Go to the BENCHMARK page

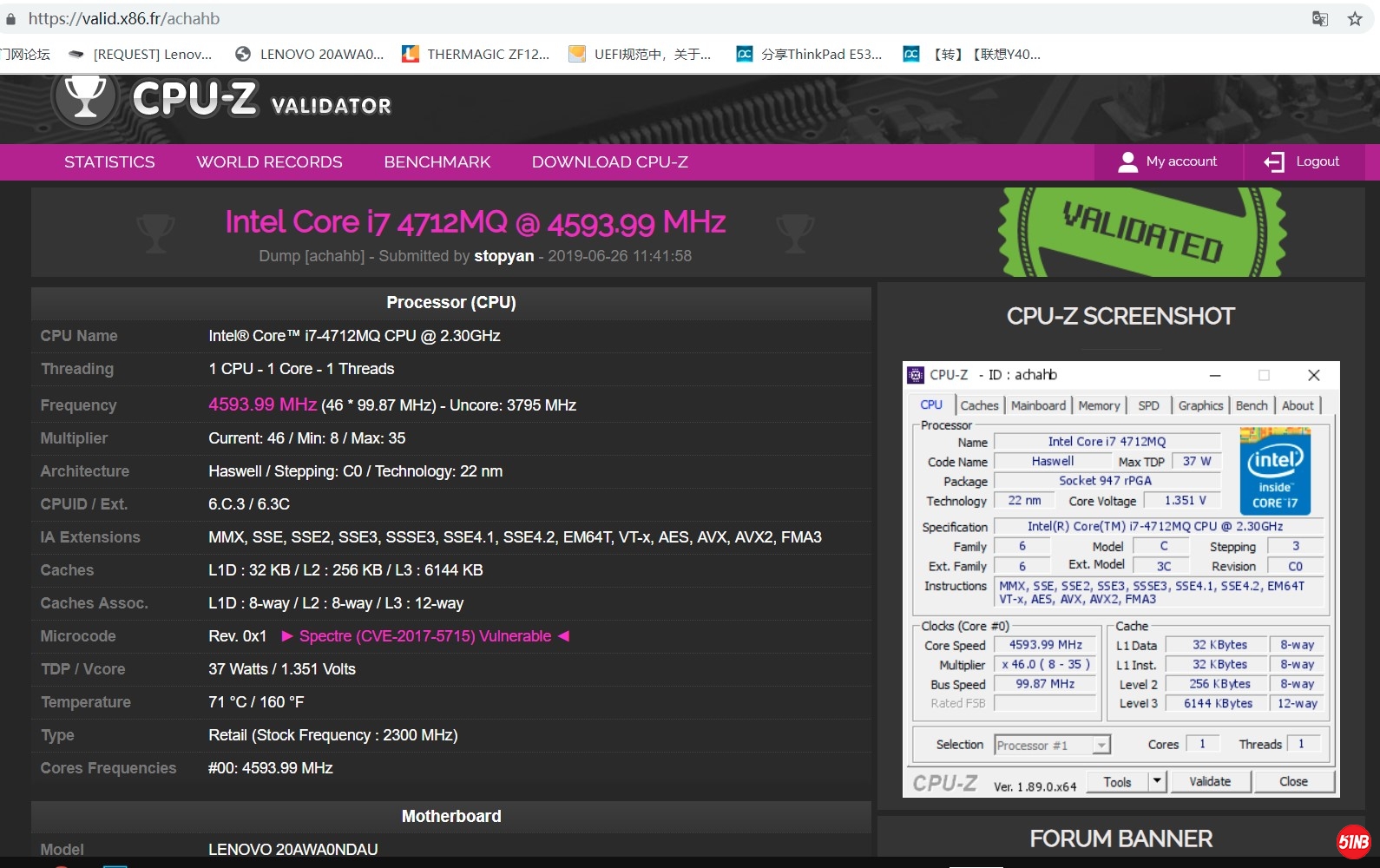(x=437, y=162)
